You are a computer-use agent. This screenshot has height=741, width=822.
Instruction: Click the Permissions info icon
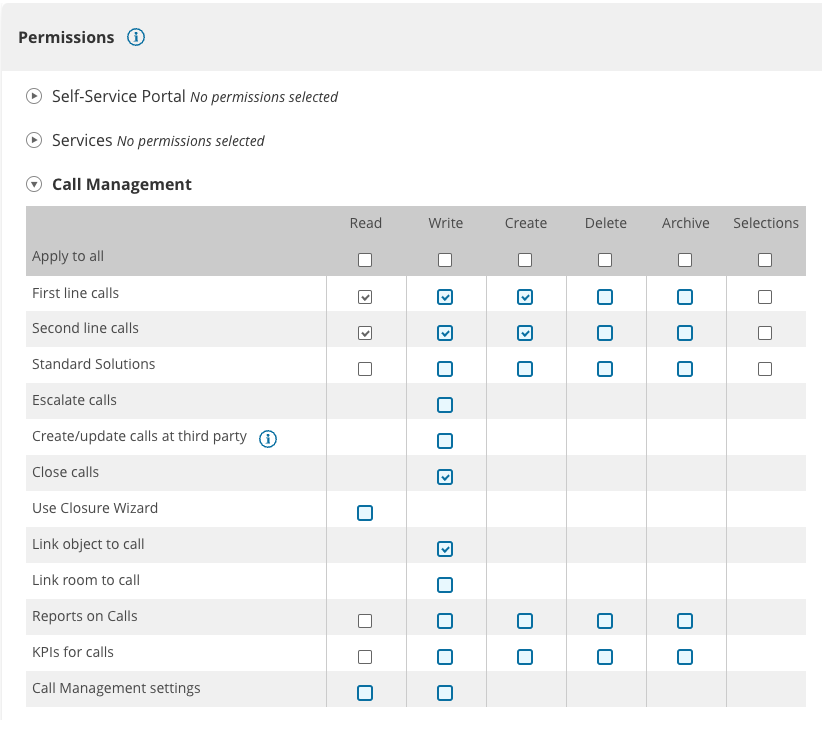pyautogui.click(x=136, y=37)
